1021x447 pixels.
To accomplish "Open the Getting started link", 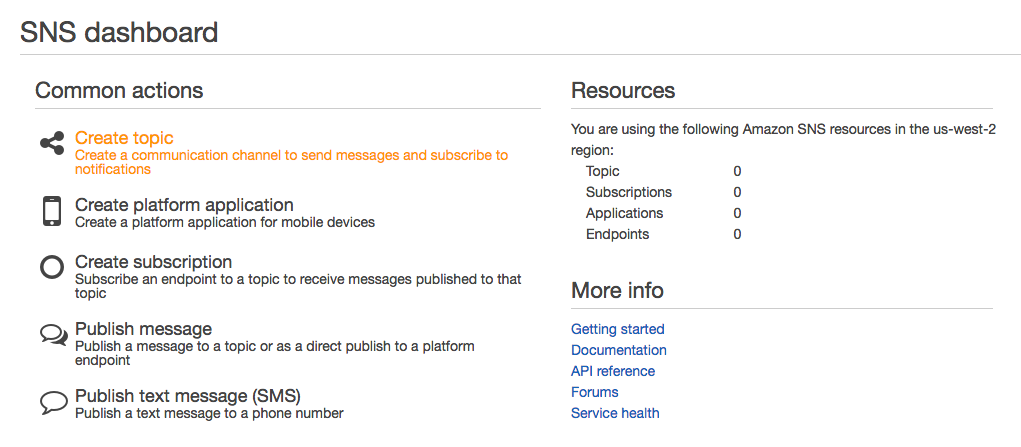I will point(617,329).
